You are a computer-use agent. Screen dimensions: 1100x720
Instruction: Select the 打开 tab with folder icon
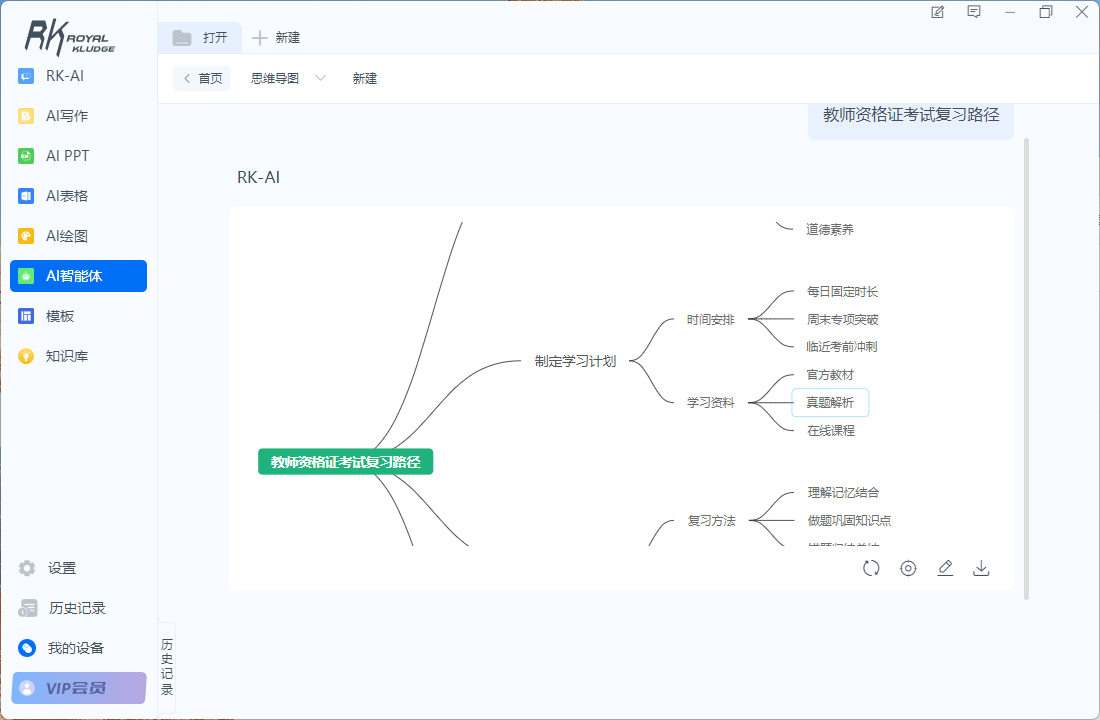(200, 38)
